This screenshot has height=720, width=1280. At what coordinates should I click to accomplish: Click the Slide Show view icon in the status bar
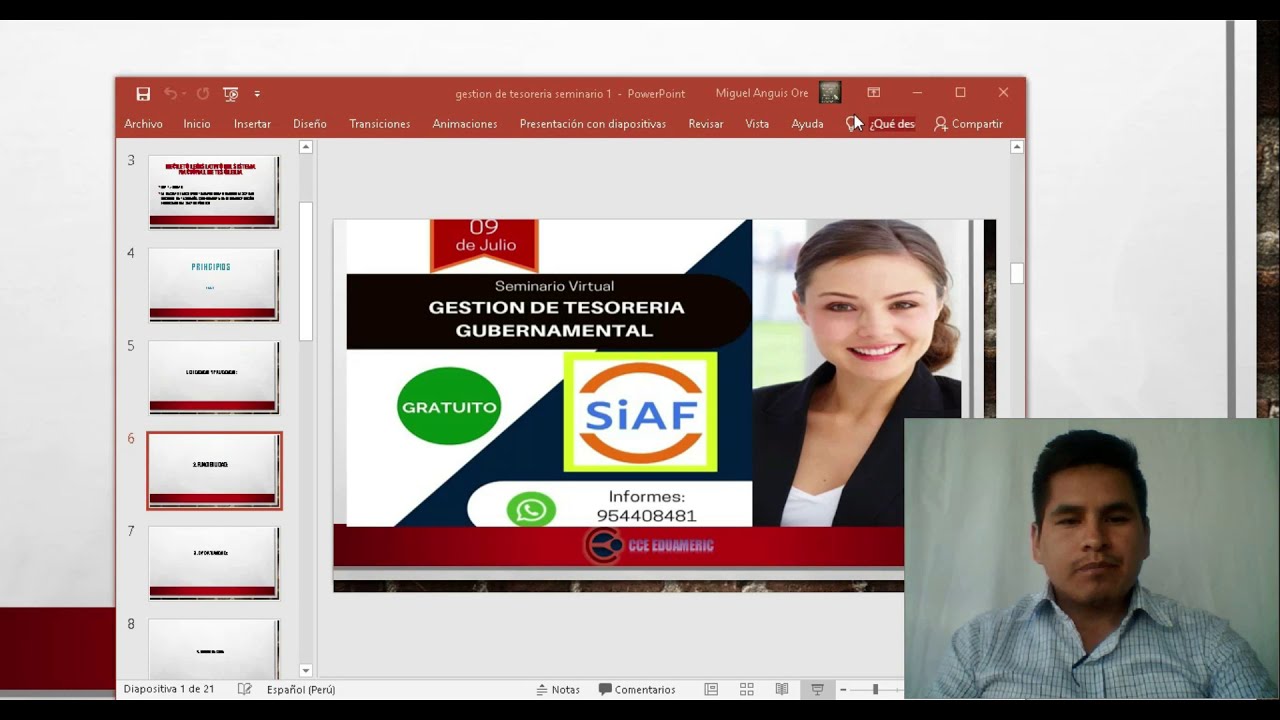click(817, 689)
